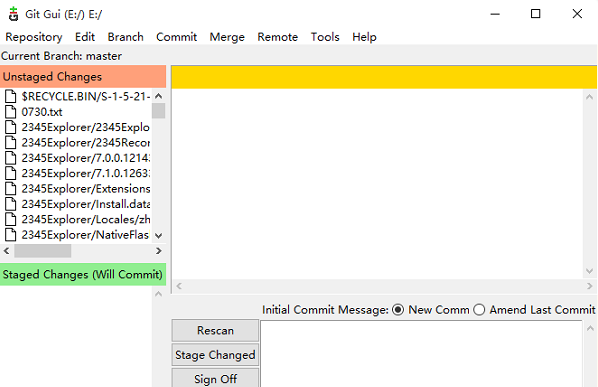Viewport: 598px width, 387px height.
Task: Select the $RECYCLE.BIN/S-1-5-21- entry
Action: [x=86, y=96]
